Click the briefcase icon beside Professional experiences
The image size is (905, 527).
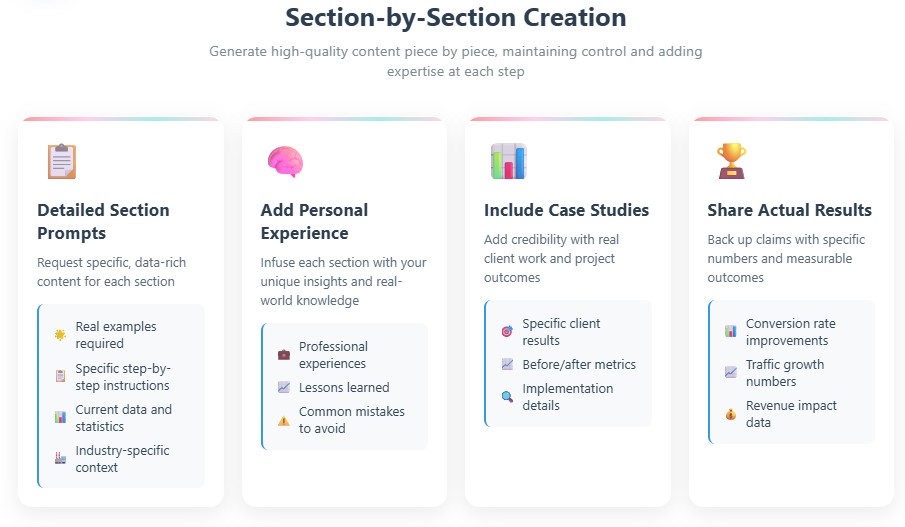283,354
